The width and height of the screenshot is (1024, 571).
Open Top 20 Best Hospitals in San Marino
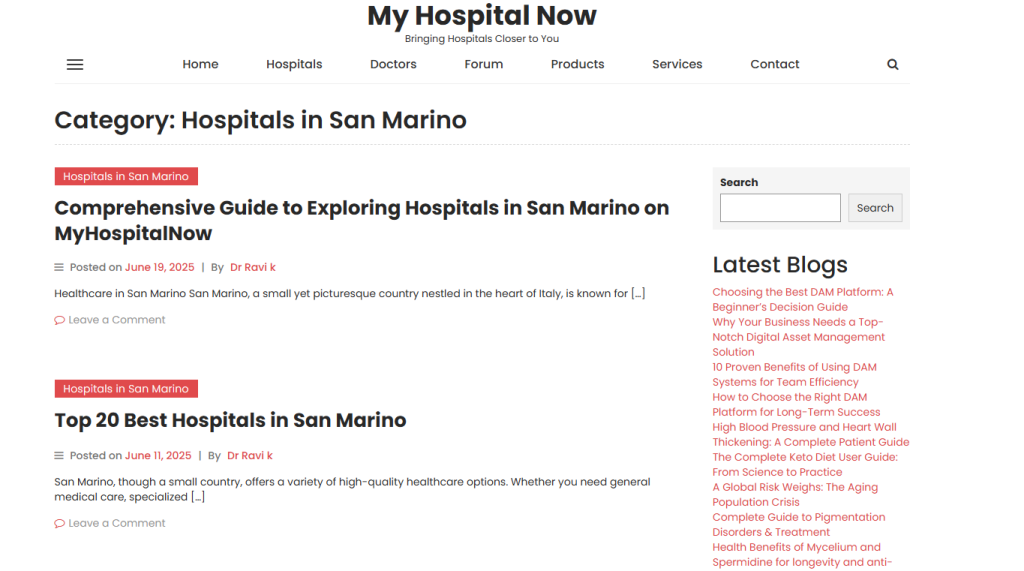coord(230,420)
